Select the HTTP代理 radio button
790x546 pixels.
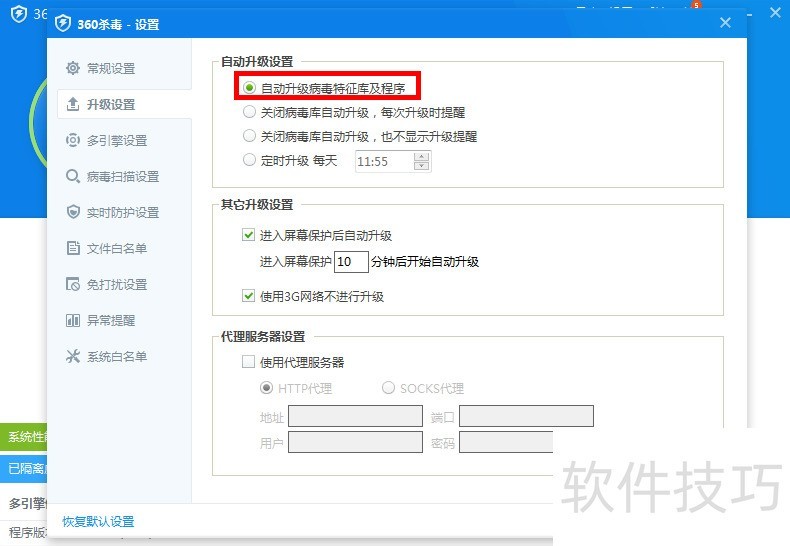[266, 388]
